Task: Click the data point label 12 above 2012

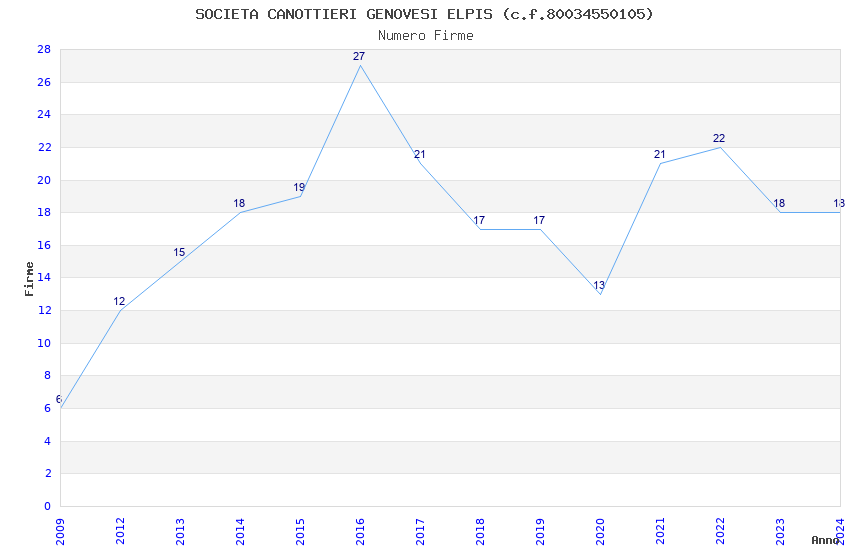Action: pyautogui.click(x=119, y=301)
